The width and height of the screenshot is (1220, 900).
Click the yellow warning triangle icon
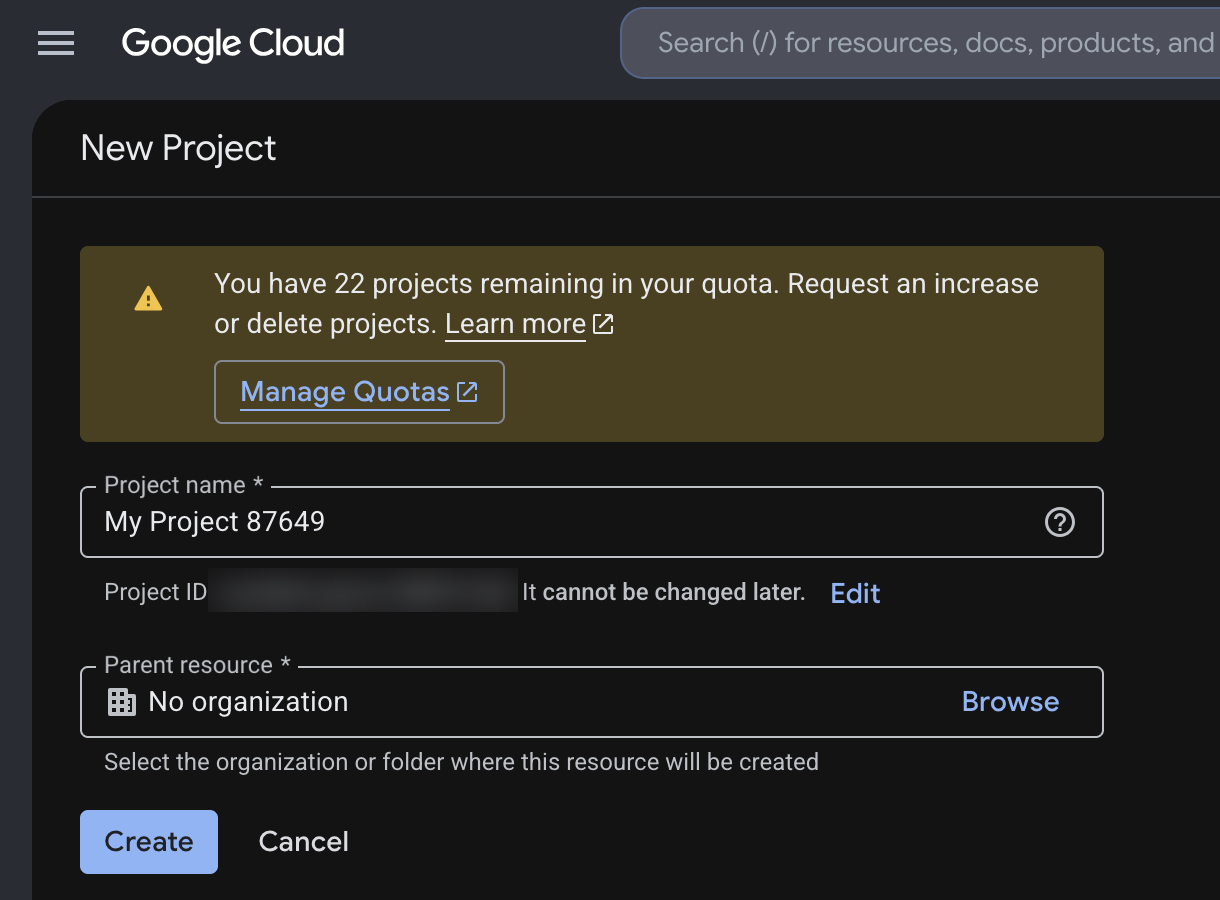tap(148, 298)
